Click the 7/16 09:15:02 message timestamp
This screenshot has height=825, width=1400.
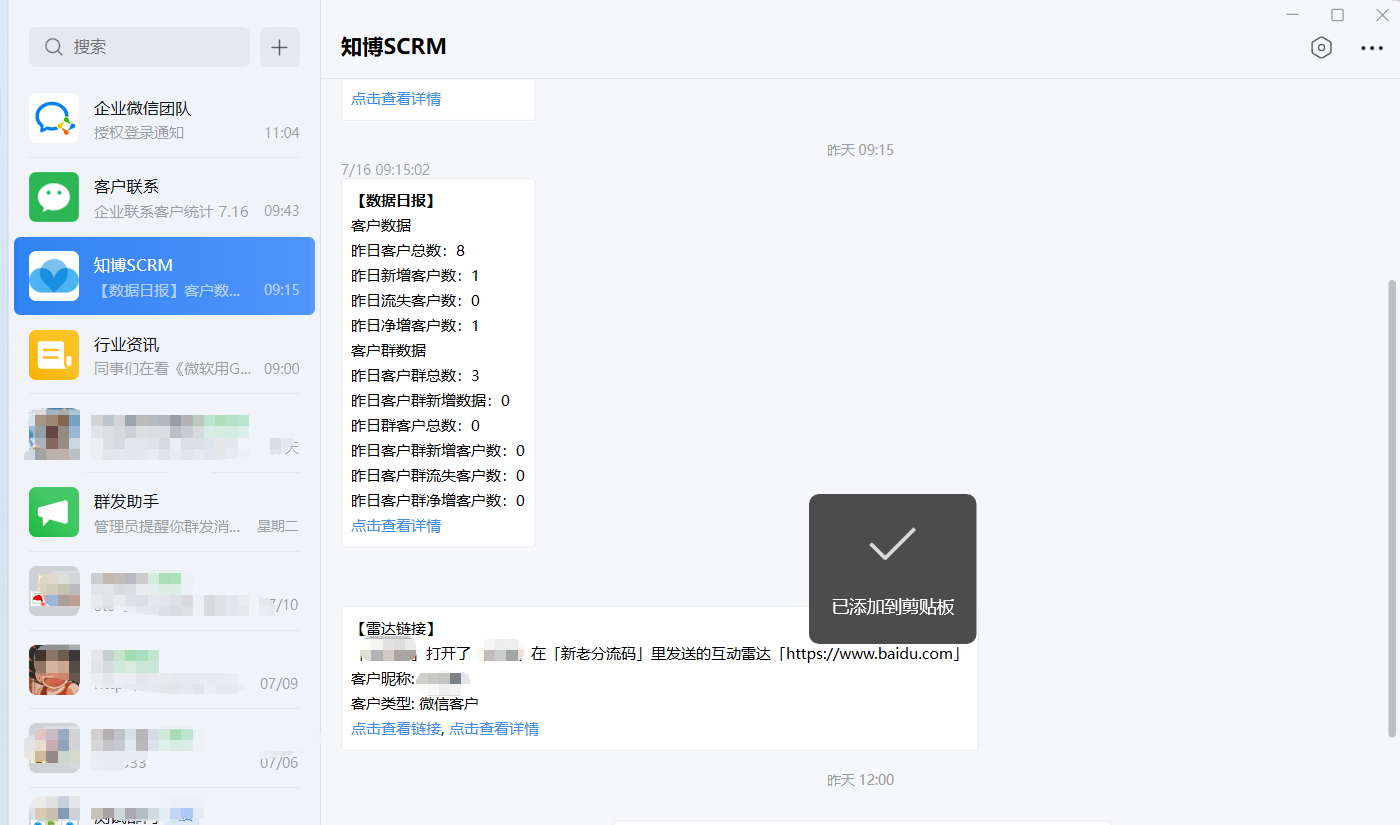coord(385,170)
